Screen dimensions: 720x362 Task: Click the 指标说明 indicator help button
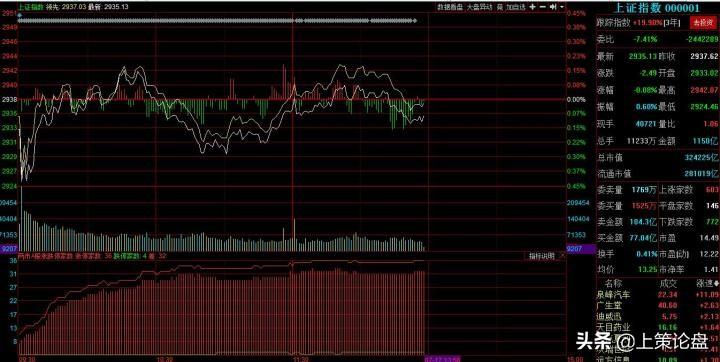(x=541, y=256)
